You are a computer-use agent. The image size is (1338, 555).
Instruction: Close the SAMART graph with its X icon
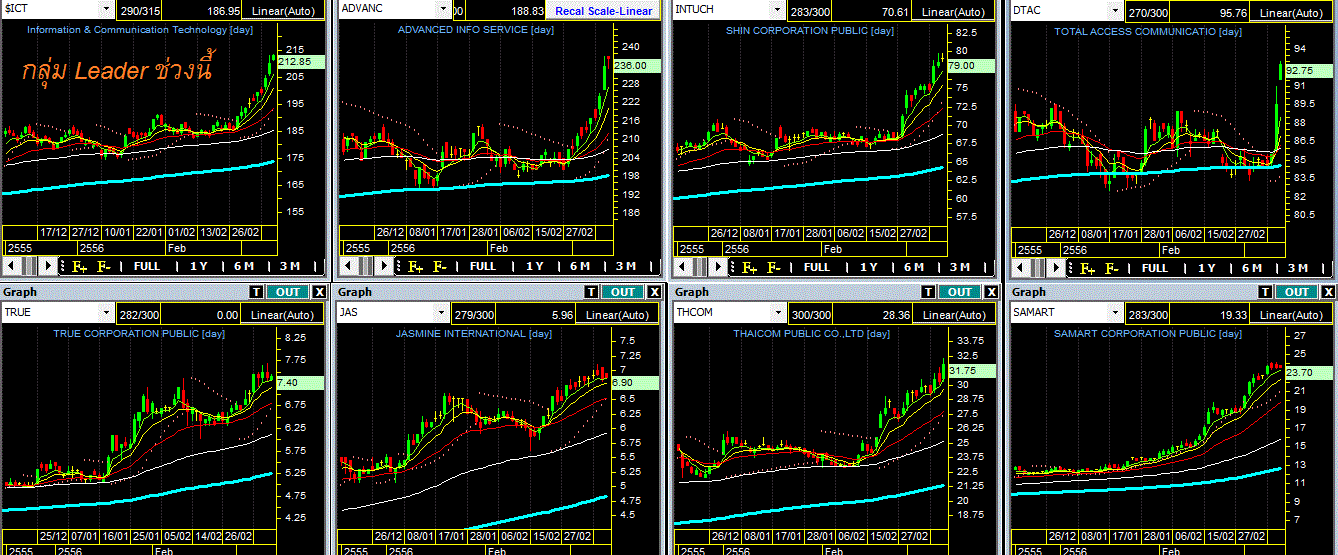[1329, 292]
